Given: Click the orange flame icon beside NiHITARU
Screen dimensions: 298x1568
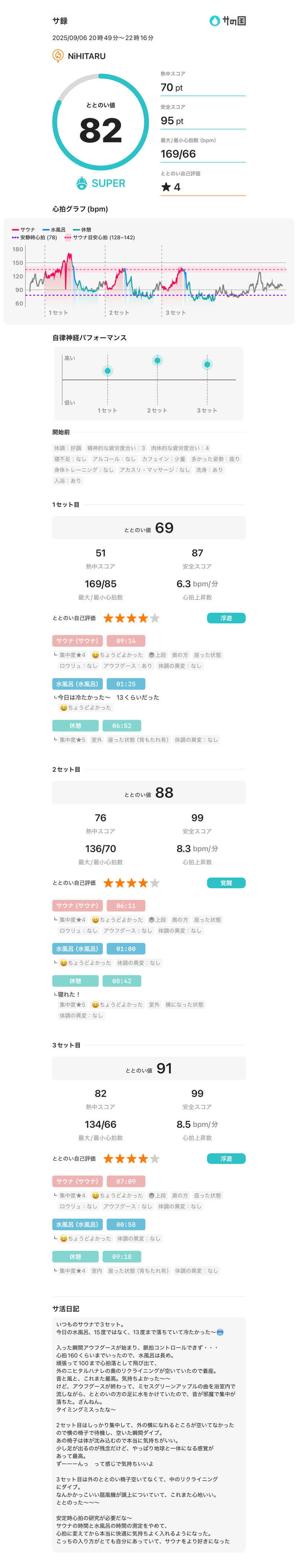Looking at the screenshot, I should [58, 56].
